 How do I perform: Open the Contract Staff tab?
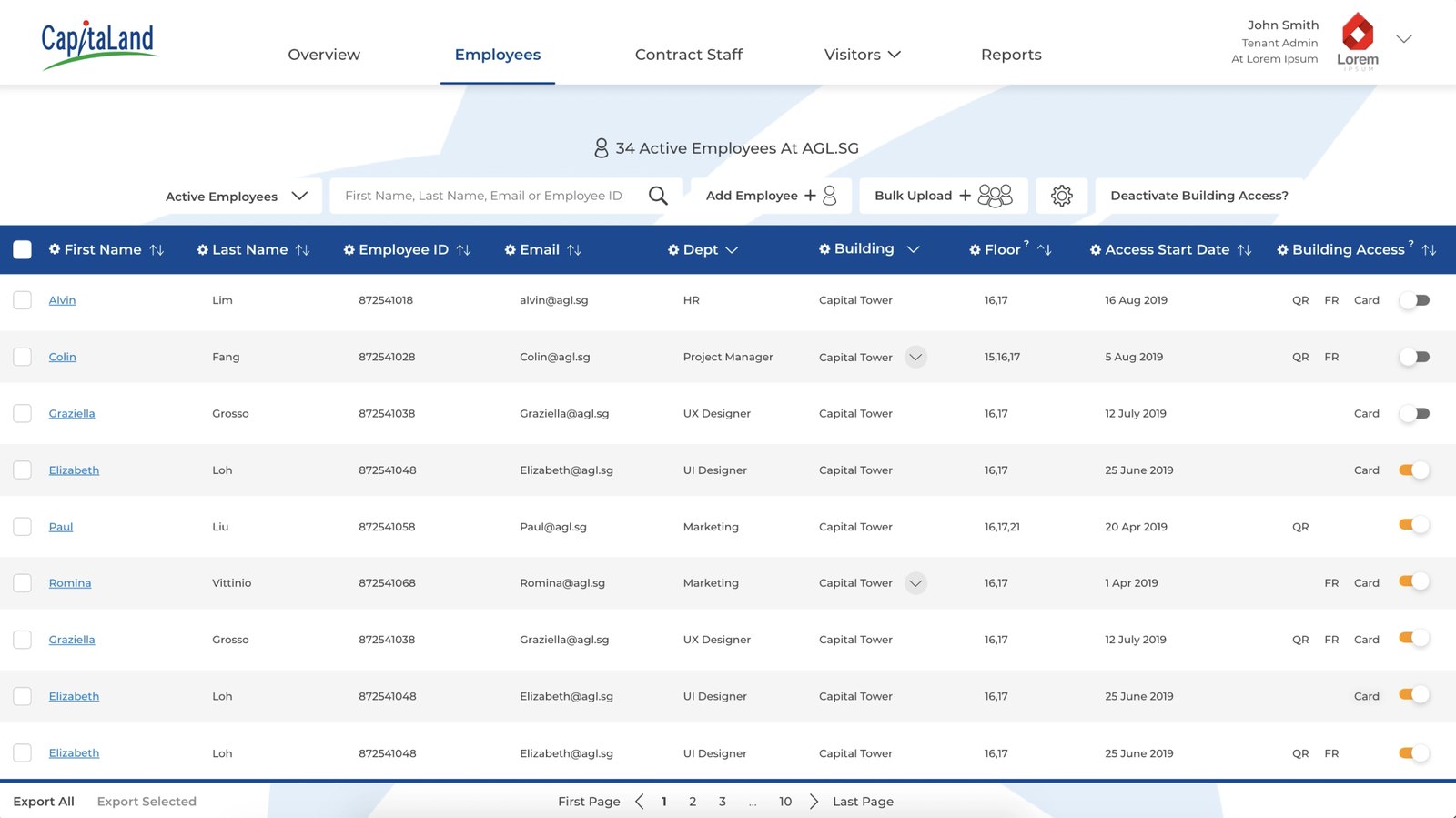pos(689,55)
